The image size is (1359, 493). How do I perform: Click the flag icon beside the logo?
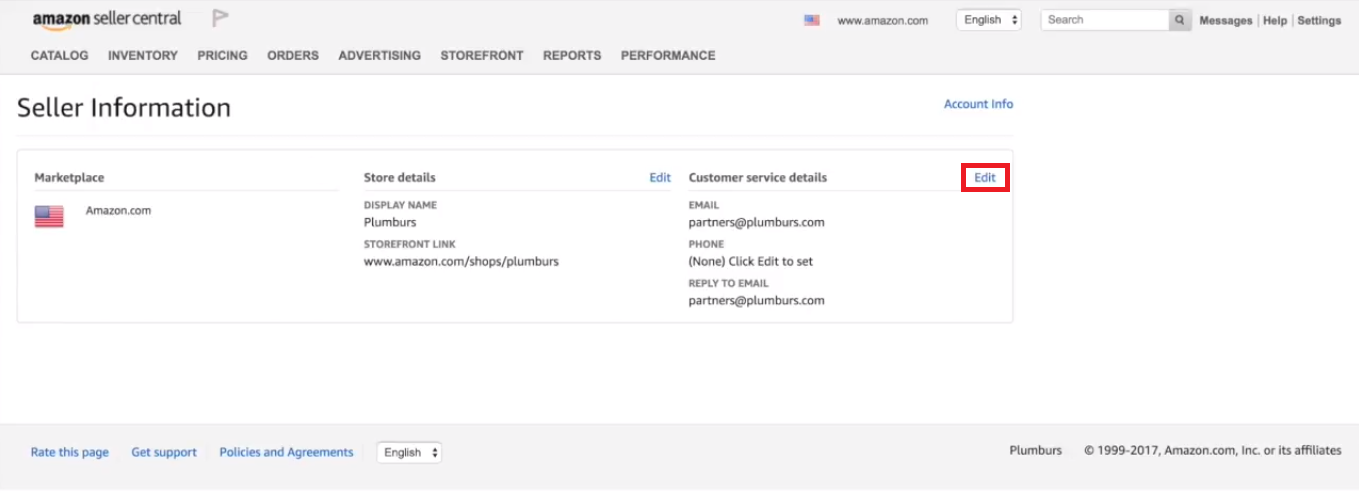coord(221,19)
